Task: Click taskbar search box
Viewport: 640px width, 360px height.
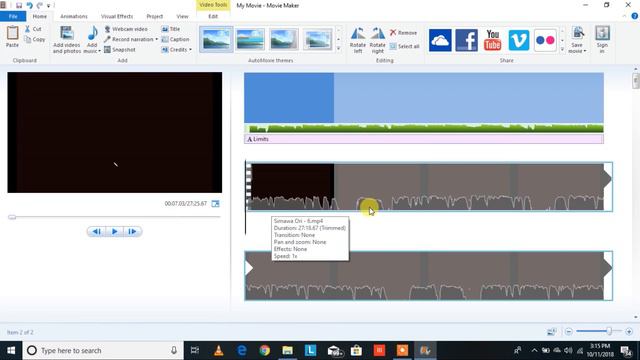Action: (x=103, y=350)
